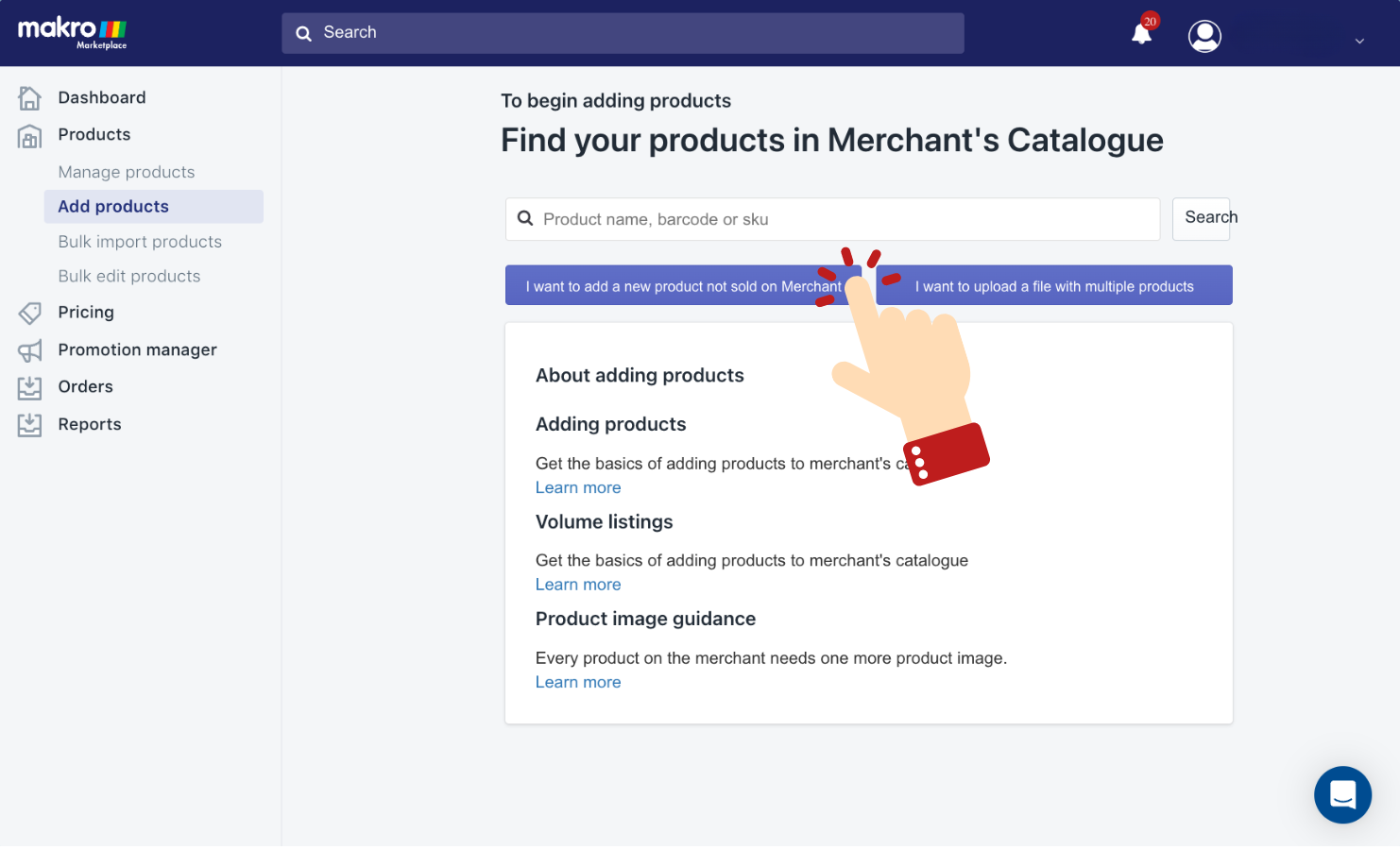Open the notifications bell icon
Screen dimensions: 1400x850
(1142, 34)
